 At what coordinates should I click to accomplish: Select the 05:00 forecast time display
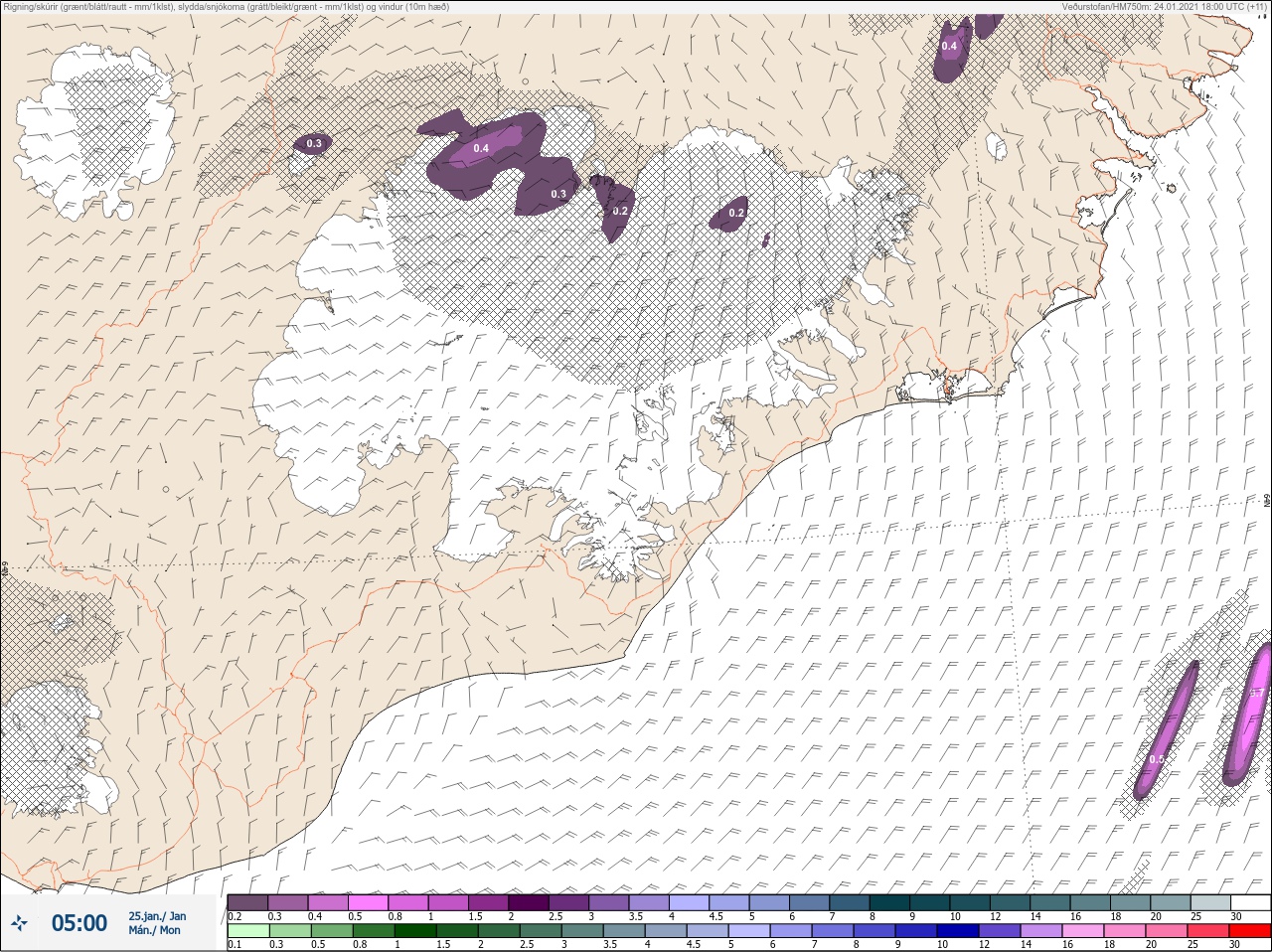[x=79, y=923]
